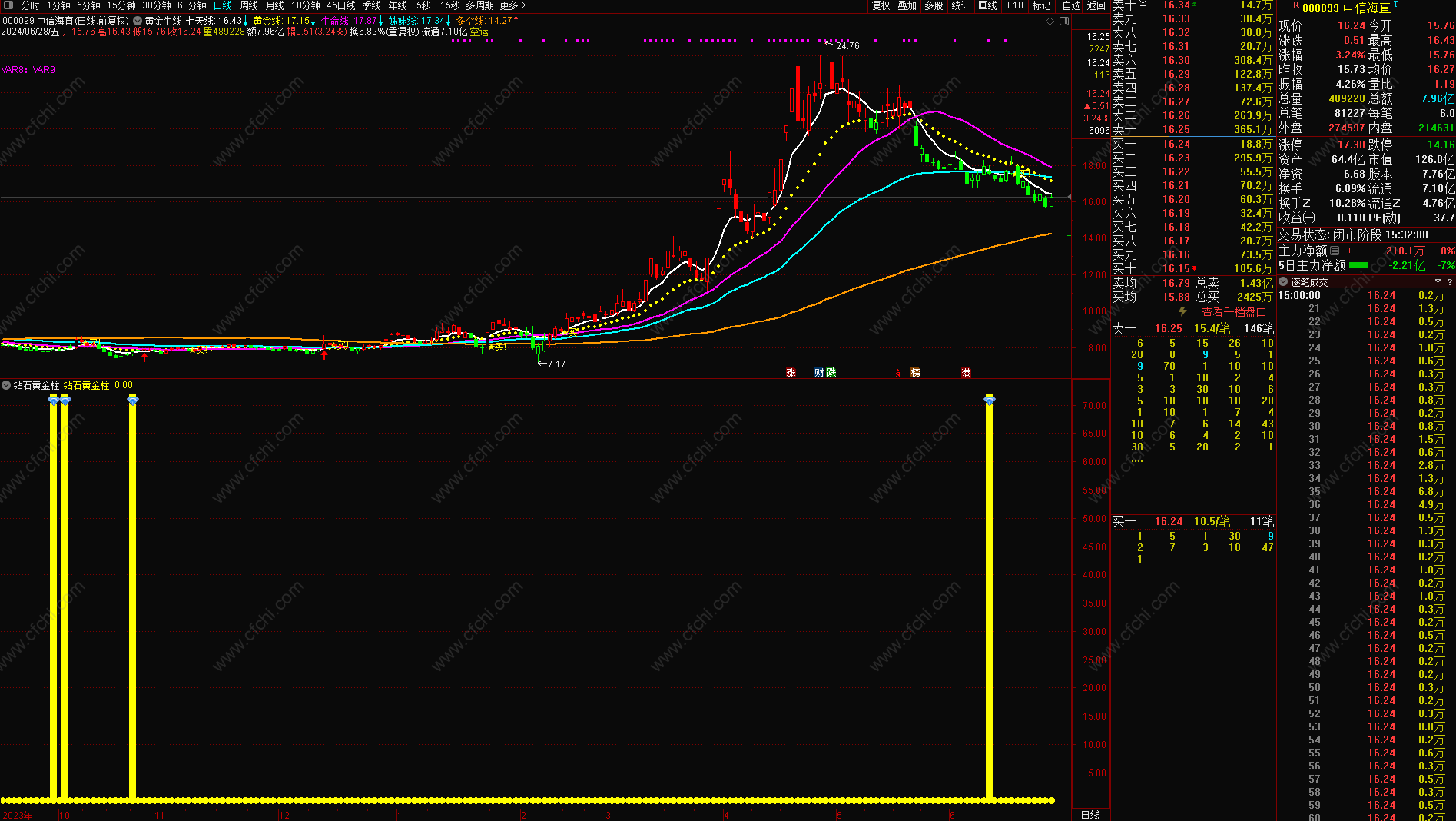Click the 生命线 17.87 indicator label
The image size is (1456, 821).
352,21
